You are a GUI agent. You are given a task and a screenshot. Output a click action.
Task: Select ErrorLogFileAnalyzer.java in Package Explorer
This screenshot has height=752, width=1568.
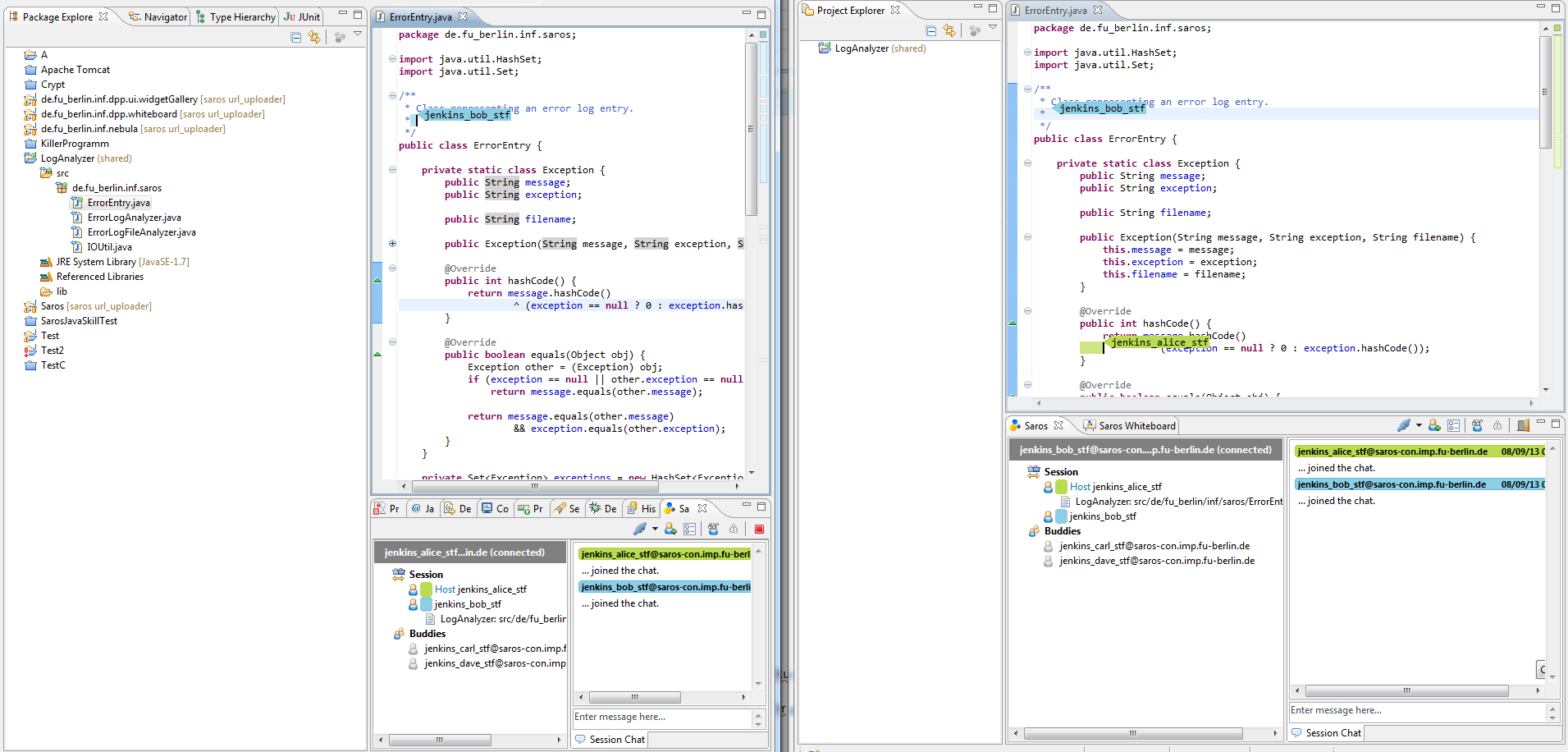[x=141, y=232]
